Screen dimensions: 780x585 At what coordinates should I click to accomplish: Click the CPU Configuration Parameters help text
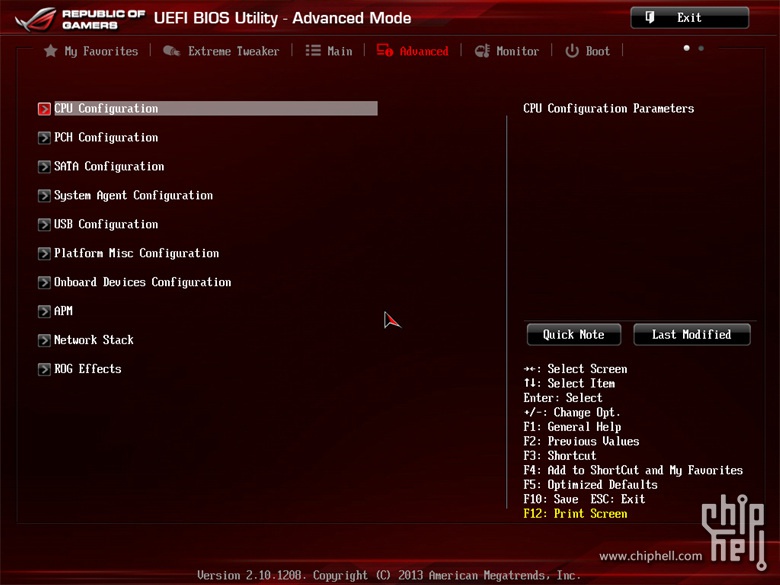point(608,108)
